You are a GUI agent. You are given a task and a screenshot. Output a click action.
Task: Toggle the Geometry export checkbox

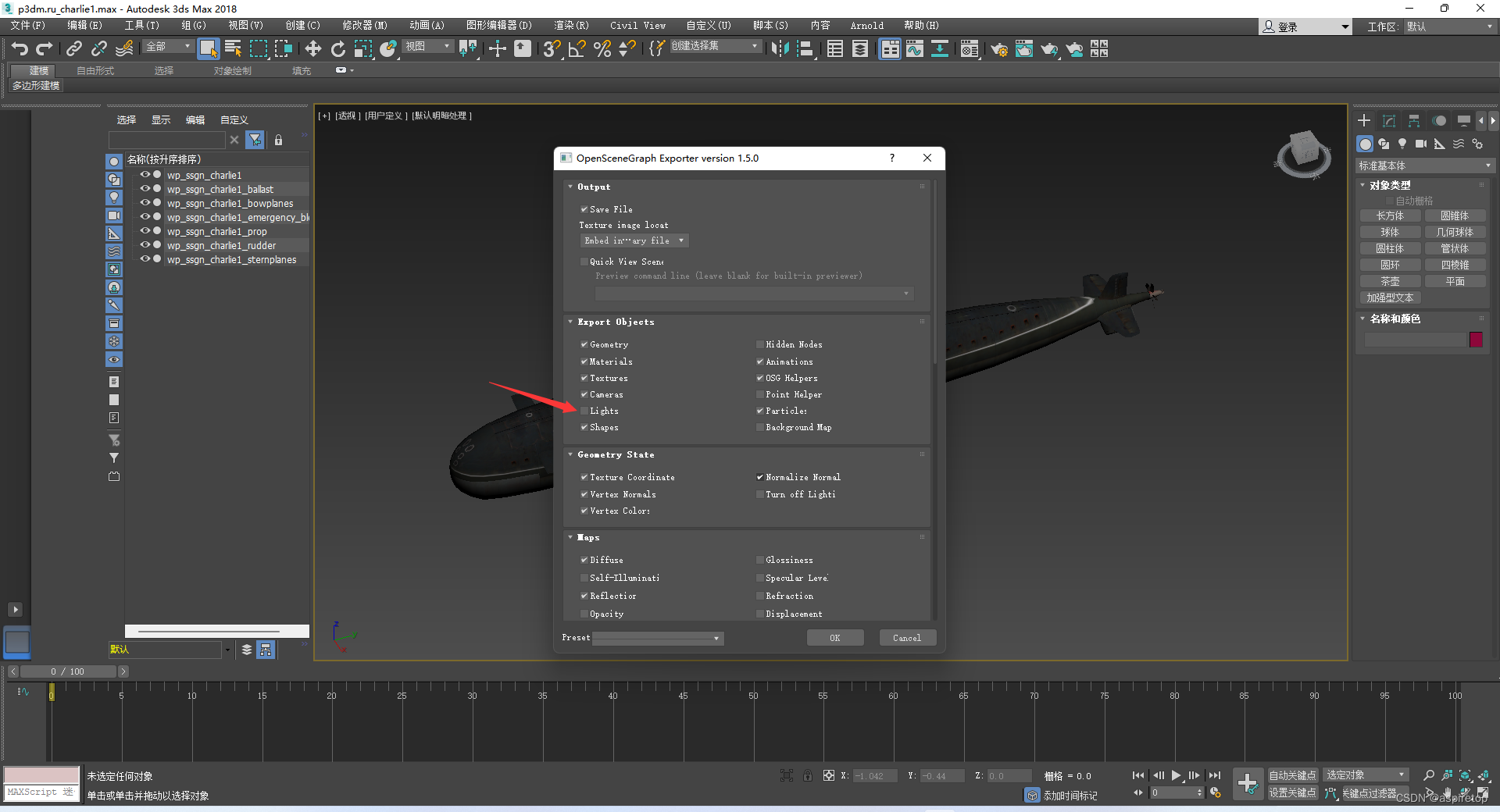[584, 344]
